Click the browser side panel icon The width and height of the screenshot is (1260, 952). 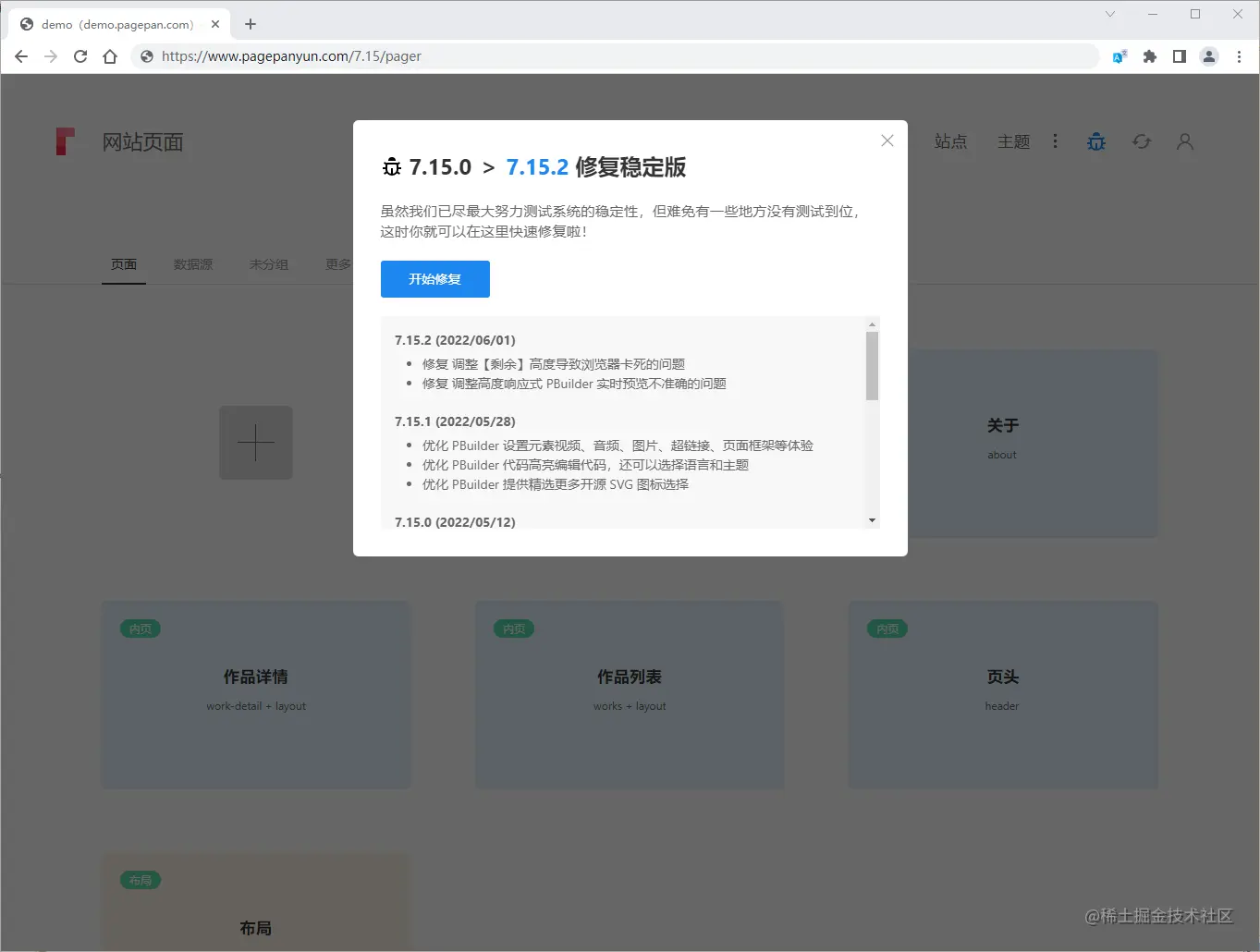point(1179,55)
